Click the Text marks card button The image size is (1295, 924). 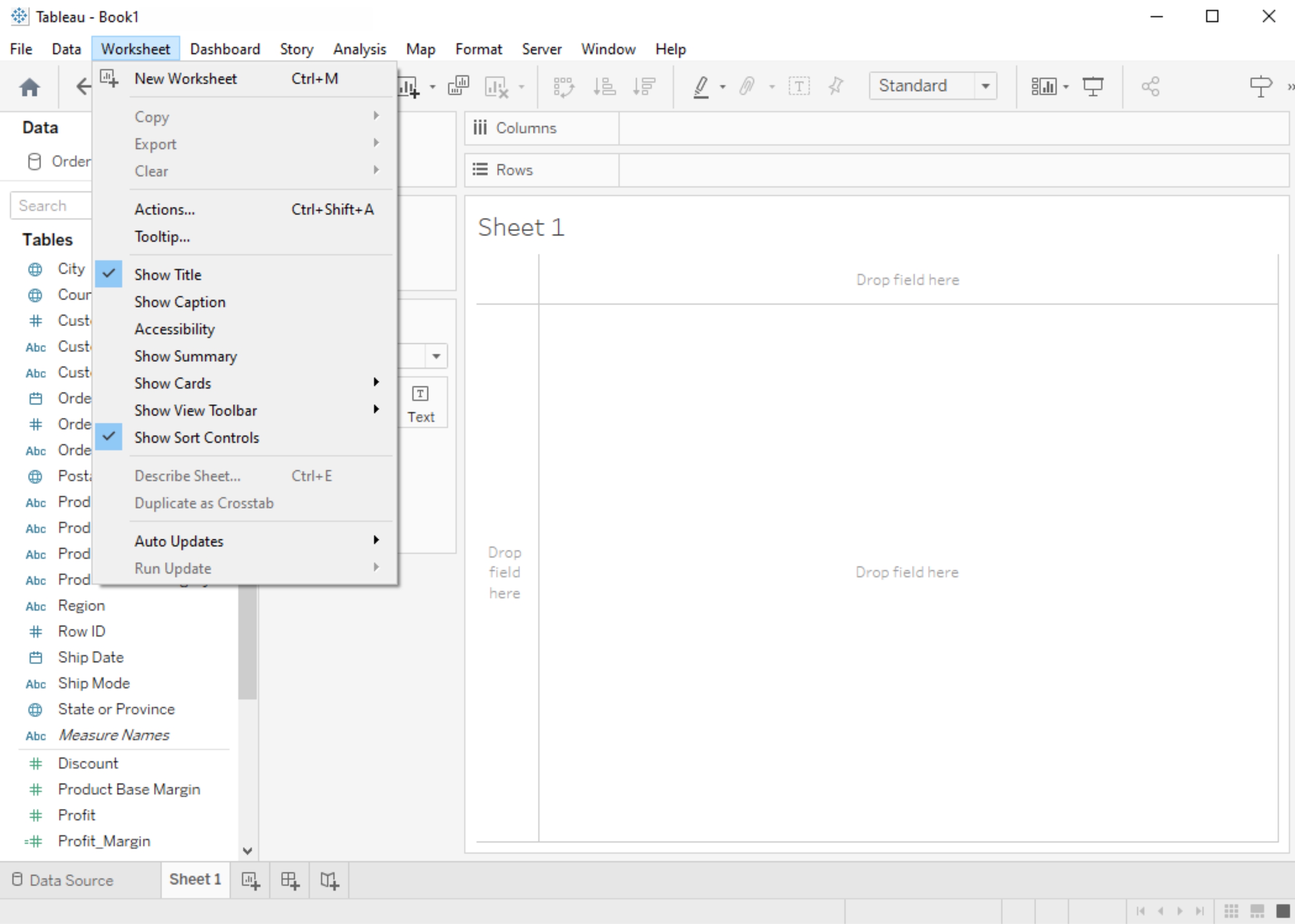(x=421, y=403)
